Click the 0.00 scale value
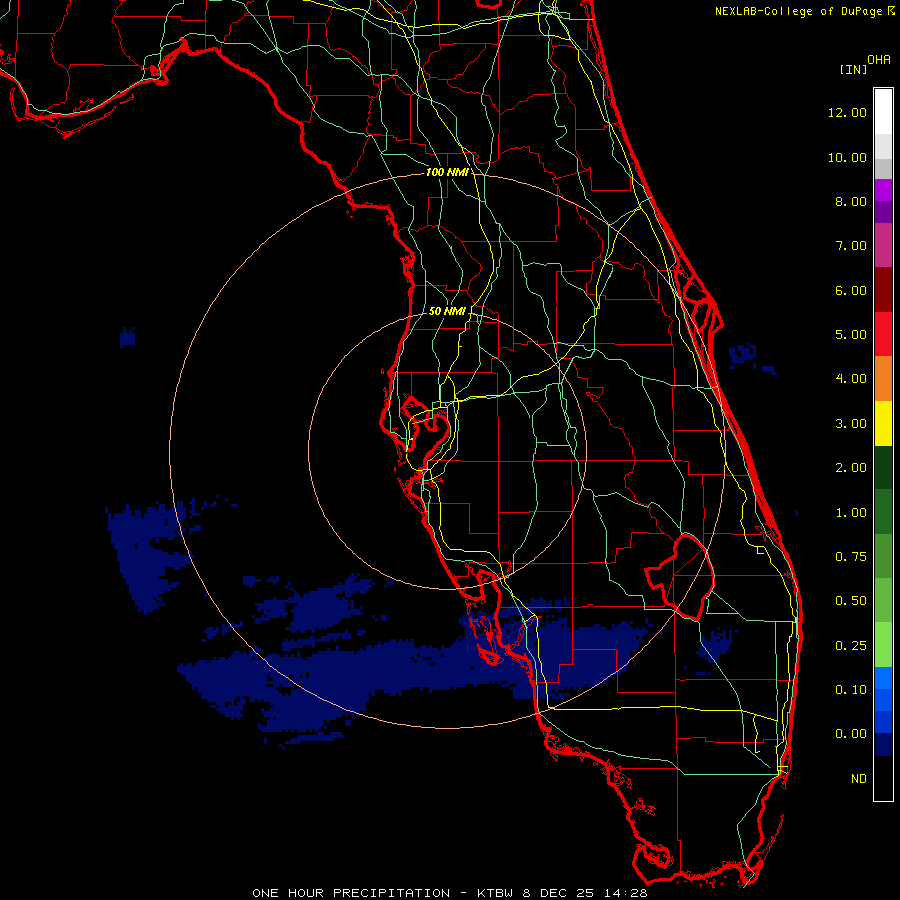Screen dimensions: 900x900 [x=851, y=734]
